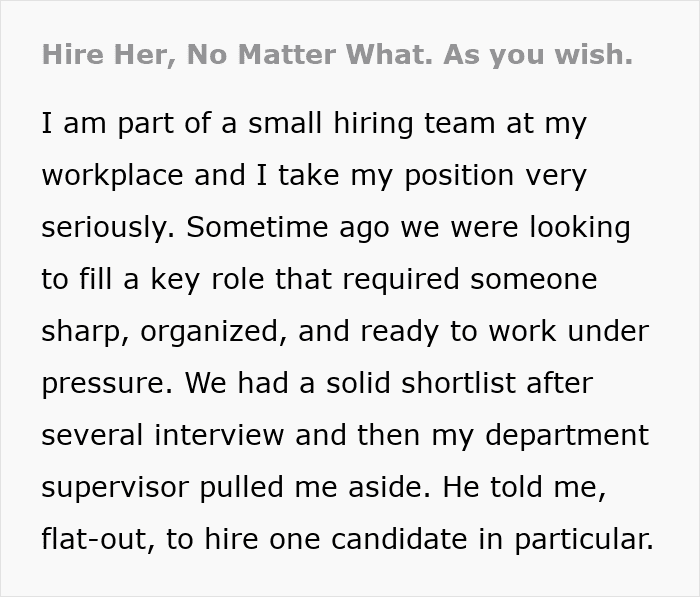Click the word "workplace" in the paragraph
The width and height of the screenshot is (700, 597).
coord(112,177)
